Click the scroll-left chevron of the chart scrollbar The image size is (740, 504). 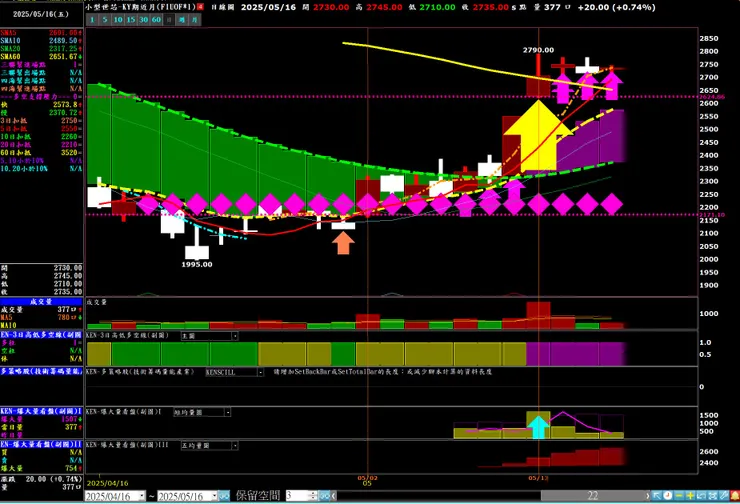point(333,496)
